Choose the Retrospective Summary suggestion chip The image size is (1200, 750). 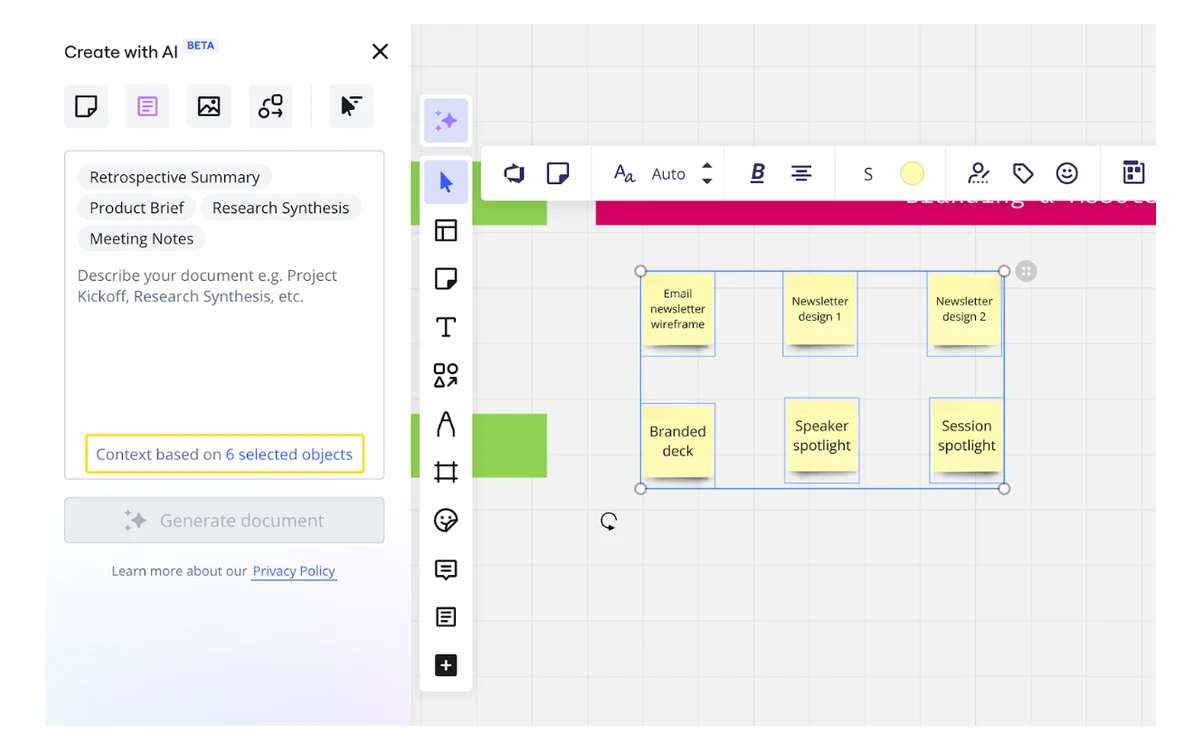coord(174,177)
